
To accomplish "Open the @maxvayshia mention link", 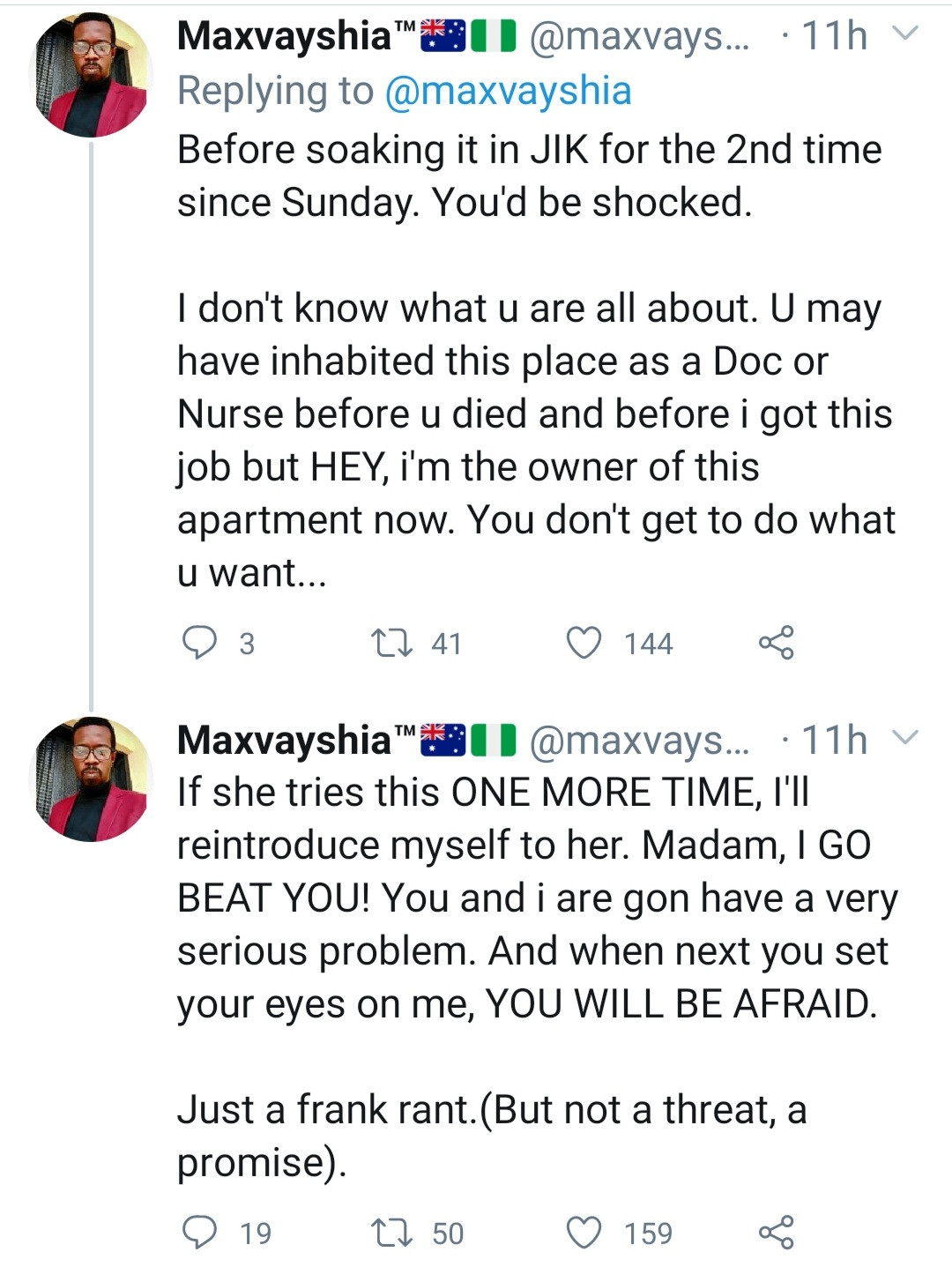I will [508, 91].
